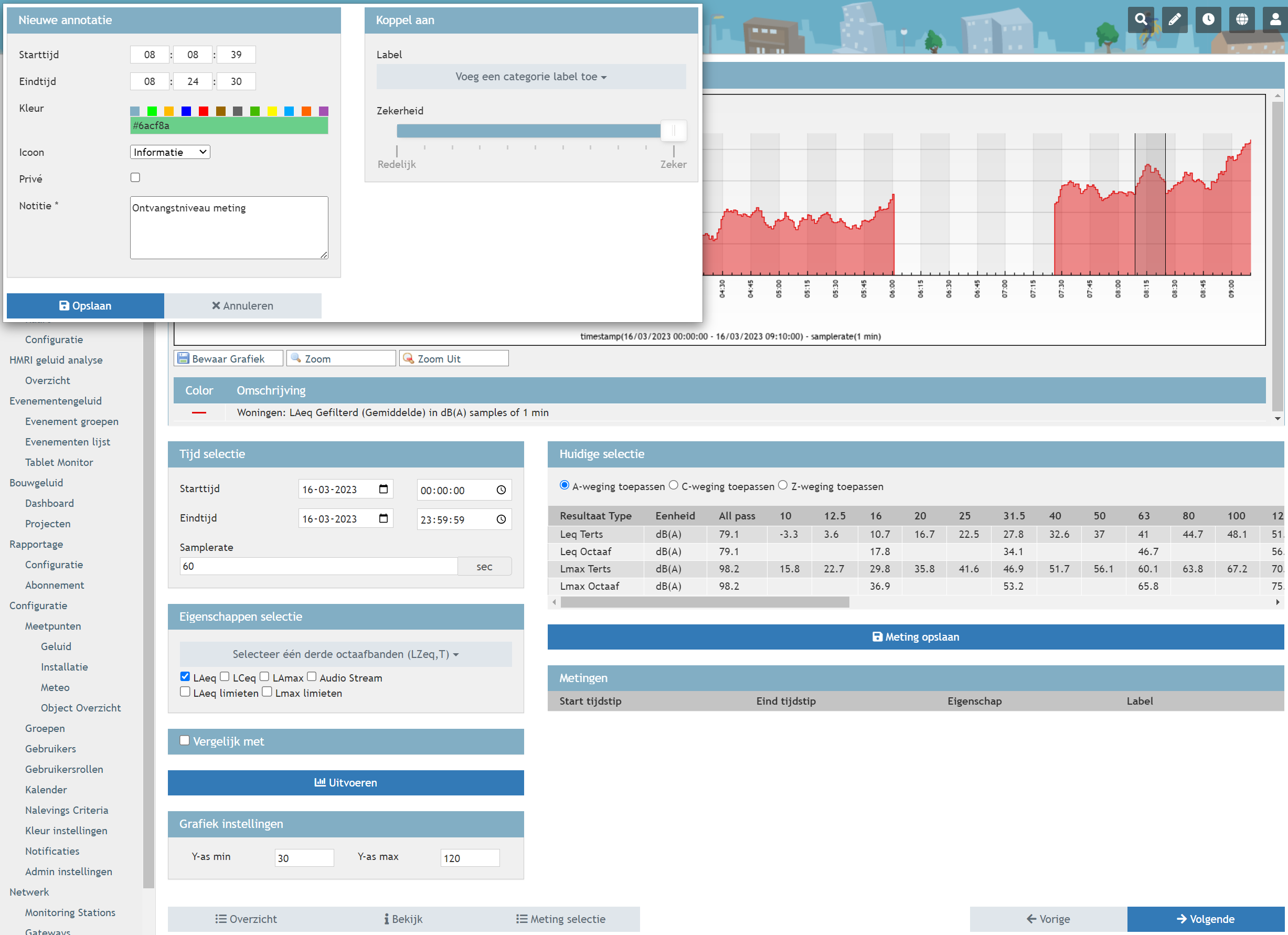Click the globe language icon

tap(1242, 19)
